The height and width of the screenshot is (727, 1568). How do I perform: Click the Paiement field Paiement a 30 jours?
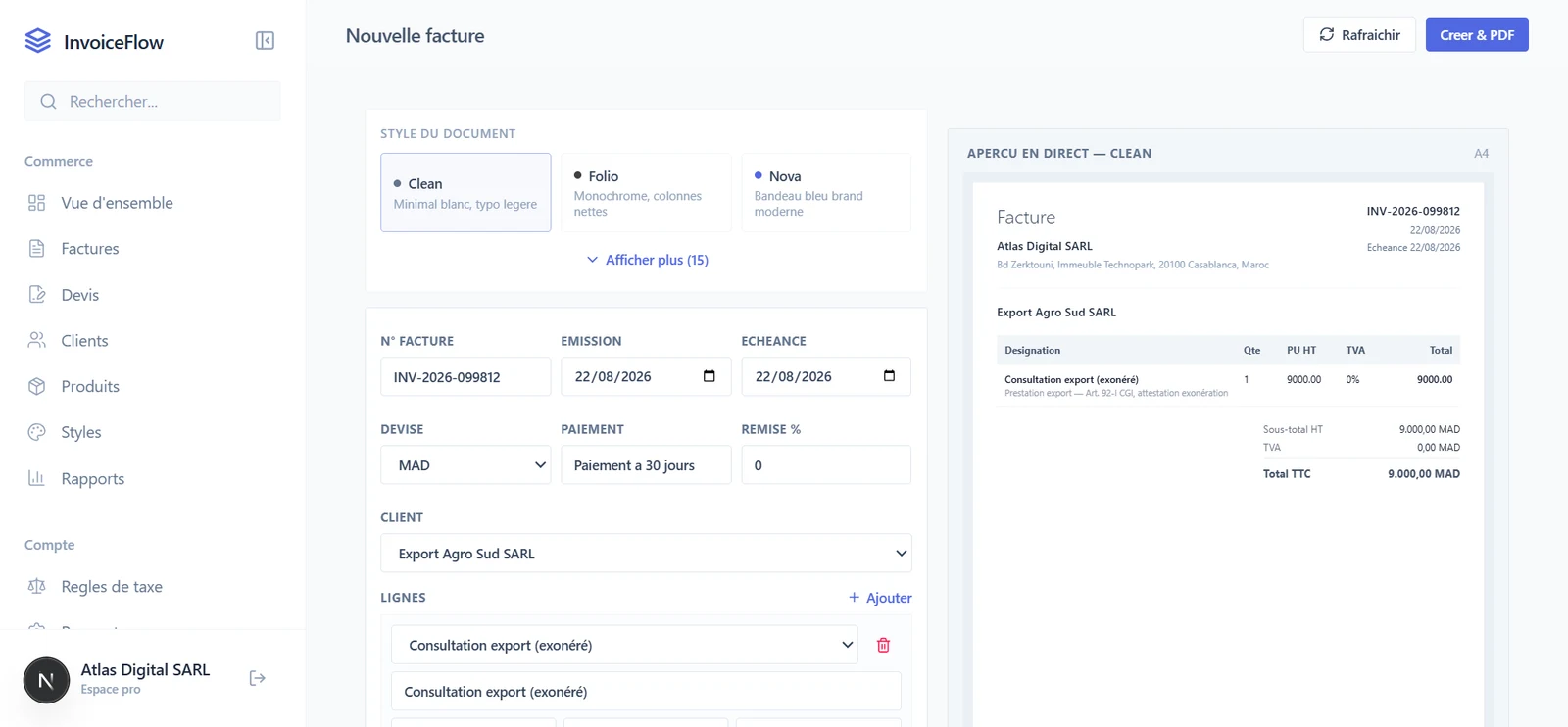point(646,465)
